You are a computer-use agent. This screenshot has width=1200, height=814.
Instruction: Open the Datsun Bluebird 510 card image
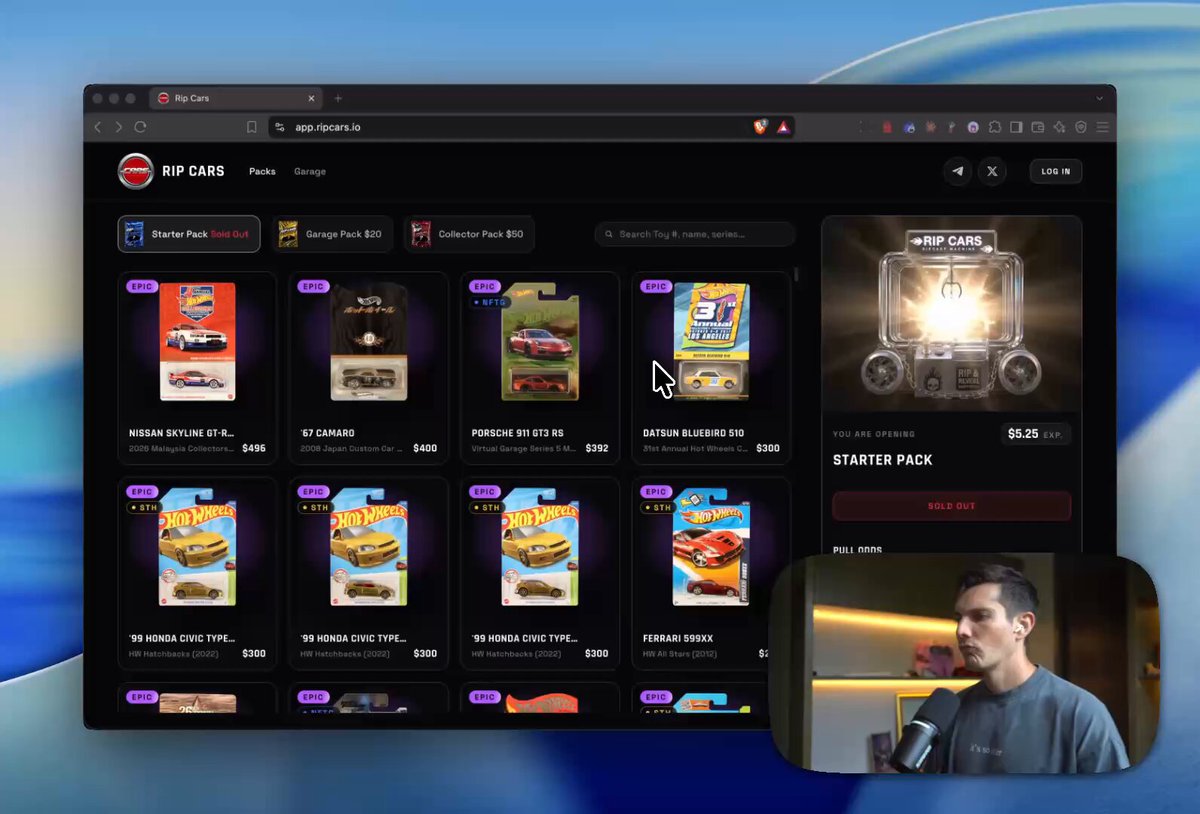coord(711,342)
